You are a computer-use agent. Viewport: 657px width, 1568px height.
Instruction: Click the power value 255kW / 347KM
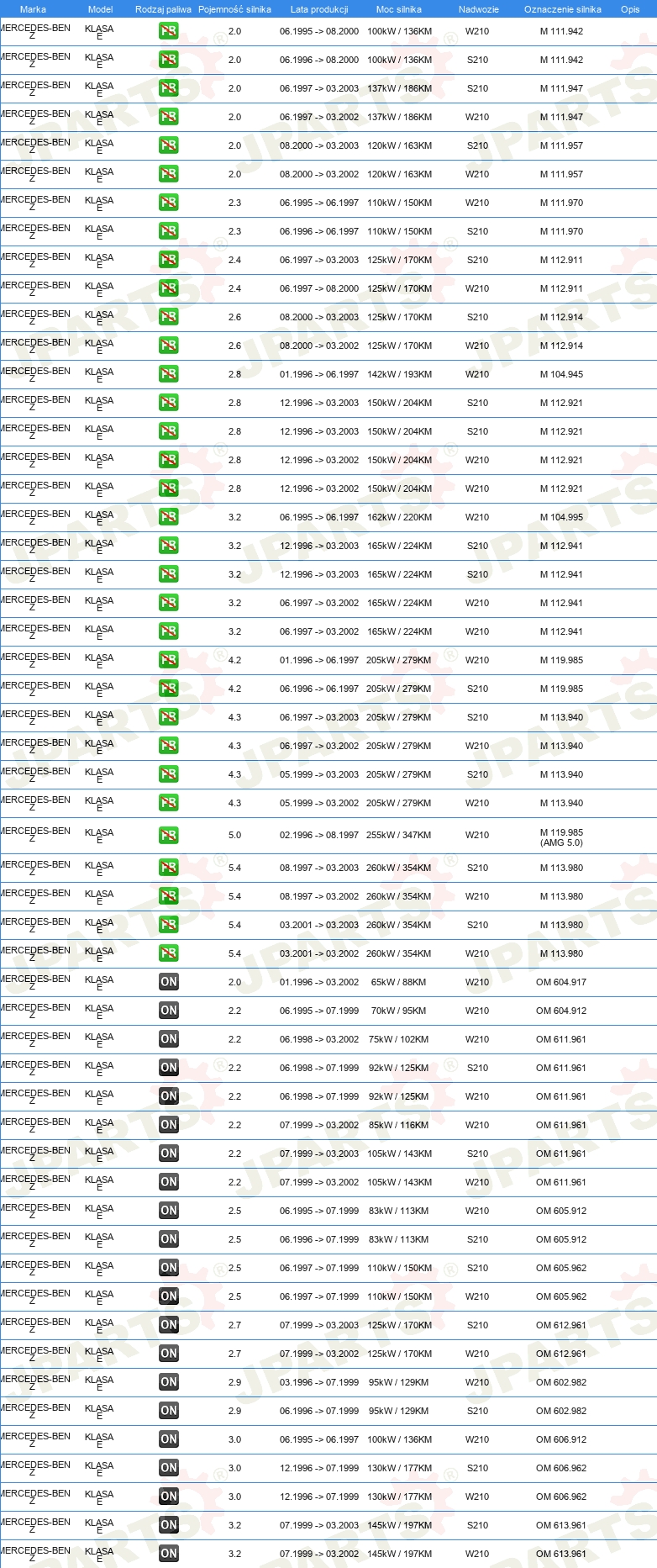click(399, 836)
